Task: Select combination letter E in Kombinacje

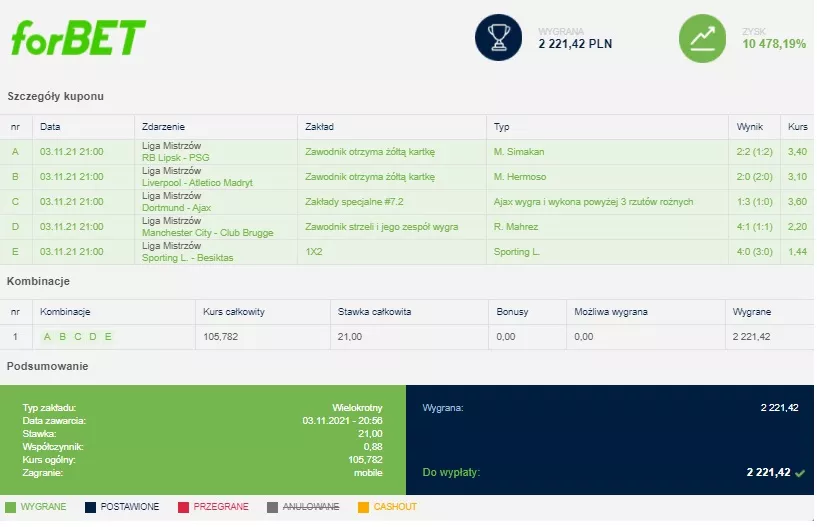Action: tap(108, 337)
